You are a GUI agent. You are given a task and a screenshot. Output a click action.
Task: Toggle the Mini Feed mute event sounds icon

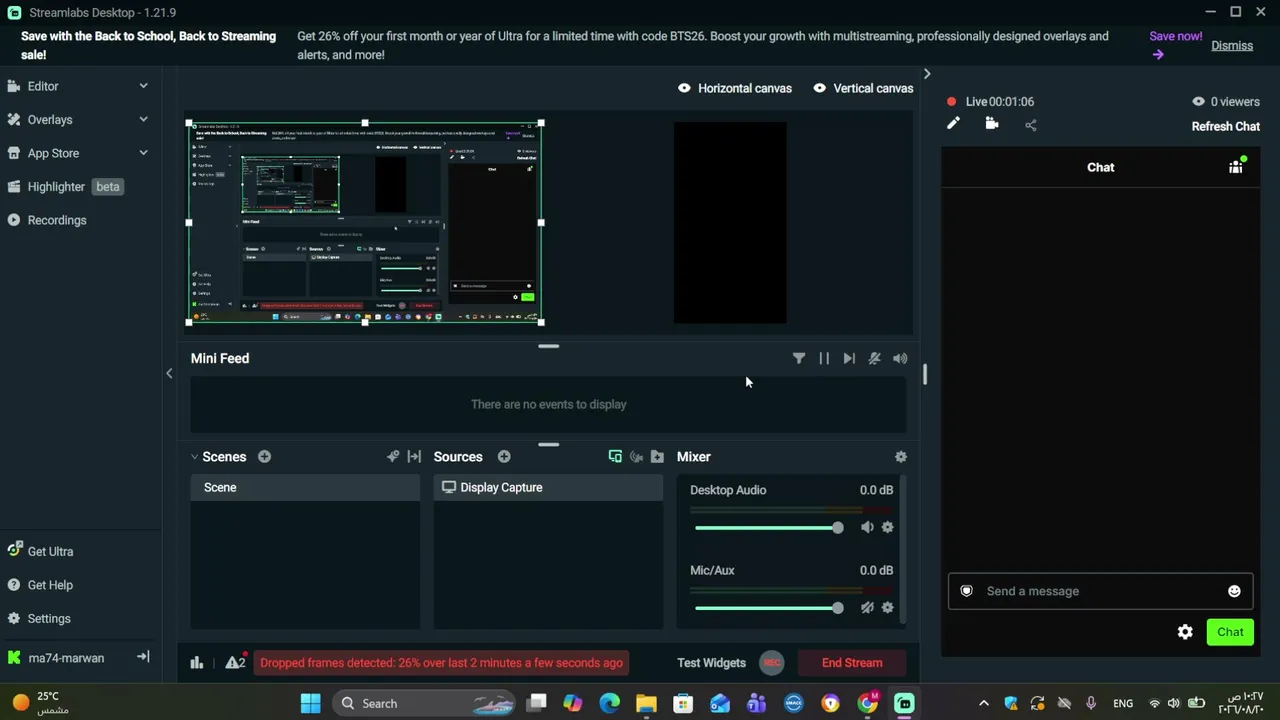874,358
